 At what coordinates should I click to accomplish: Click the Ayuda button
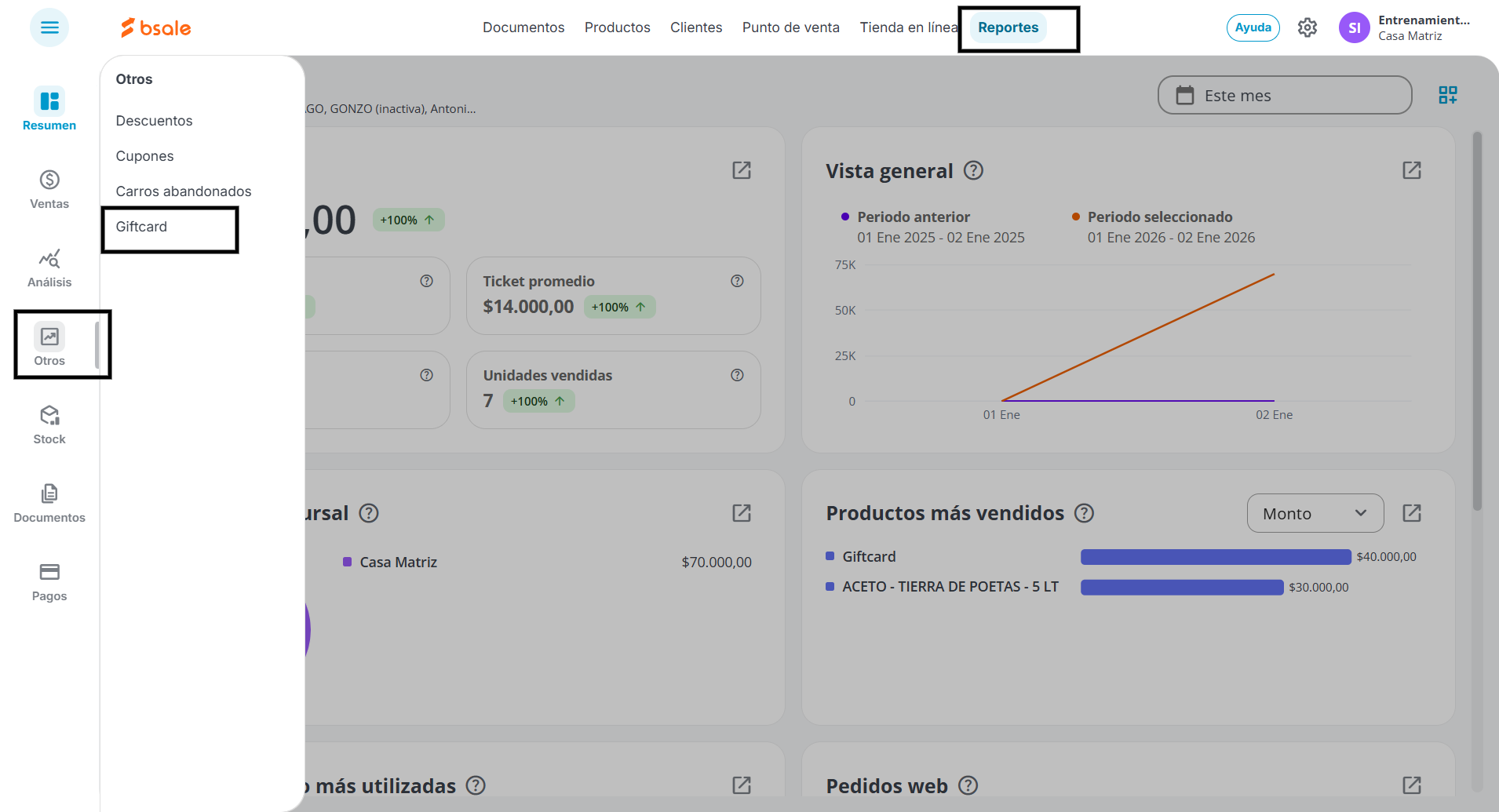click(x=1253, y=27)
